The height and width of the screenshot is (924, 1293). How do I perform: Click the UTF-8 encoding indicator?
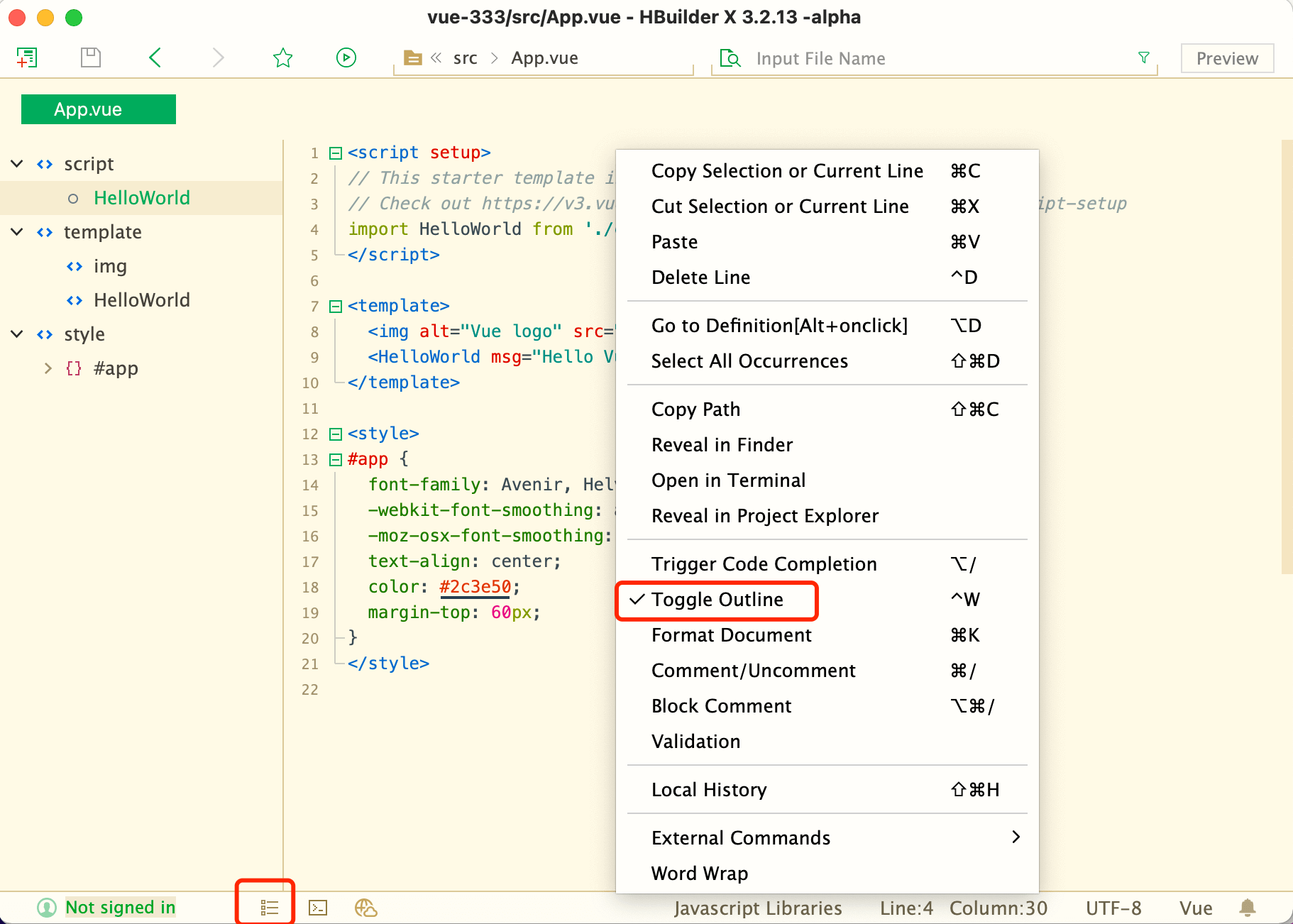click(1113, 908)
